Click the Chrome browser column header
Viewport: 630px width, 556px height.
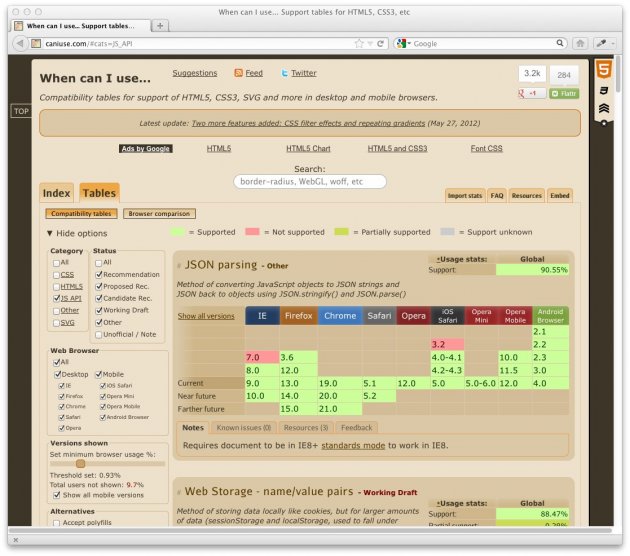click(x=340, y=316)
